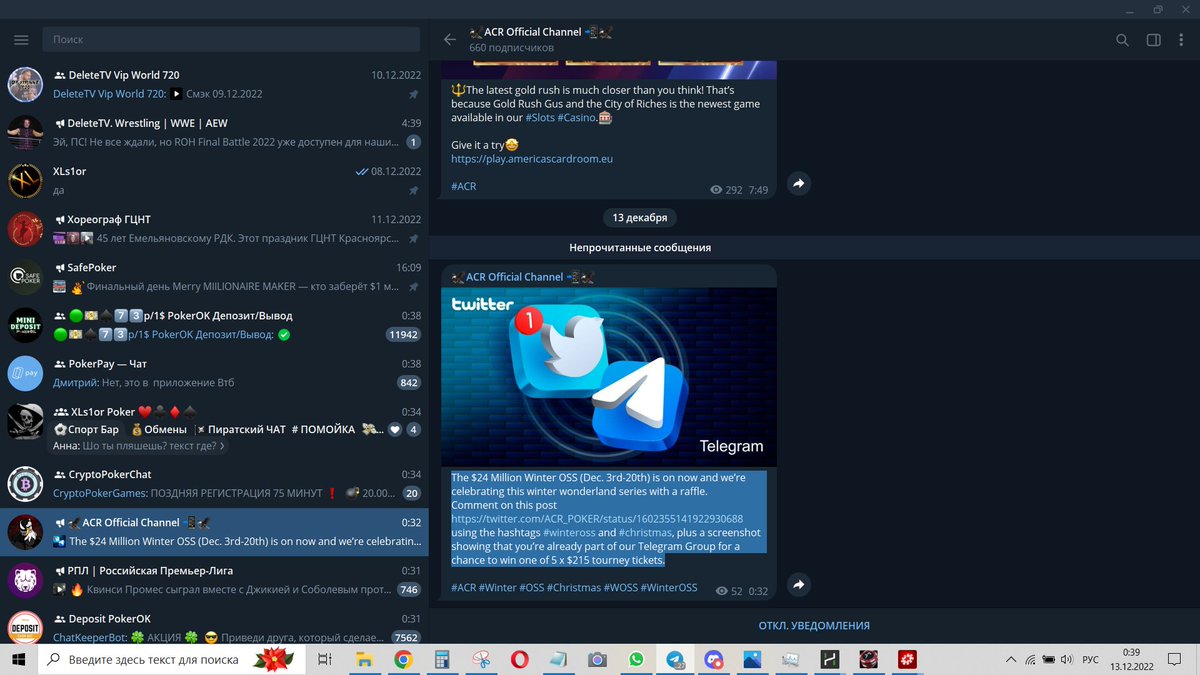
Task: Click the Mini Deposit PokerOK avatar
Action: (x=25, y=325)
